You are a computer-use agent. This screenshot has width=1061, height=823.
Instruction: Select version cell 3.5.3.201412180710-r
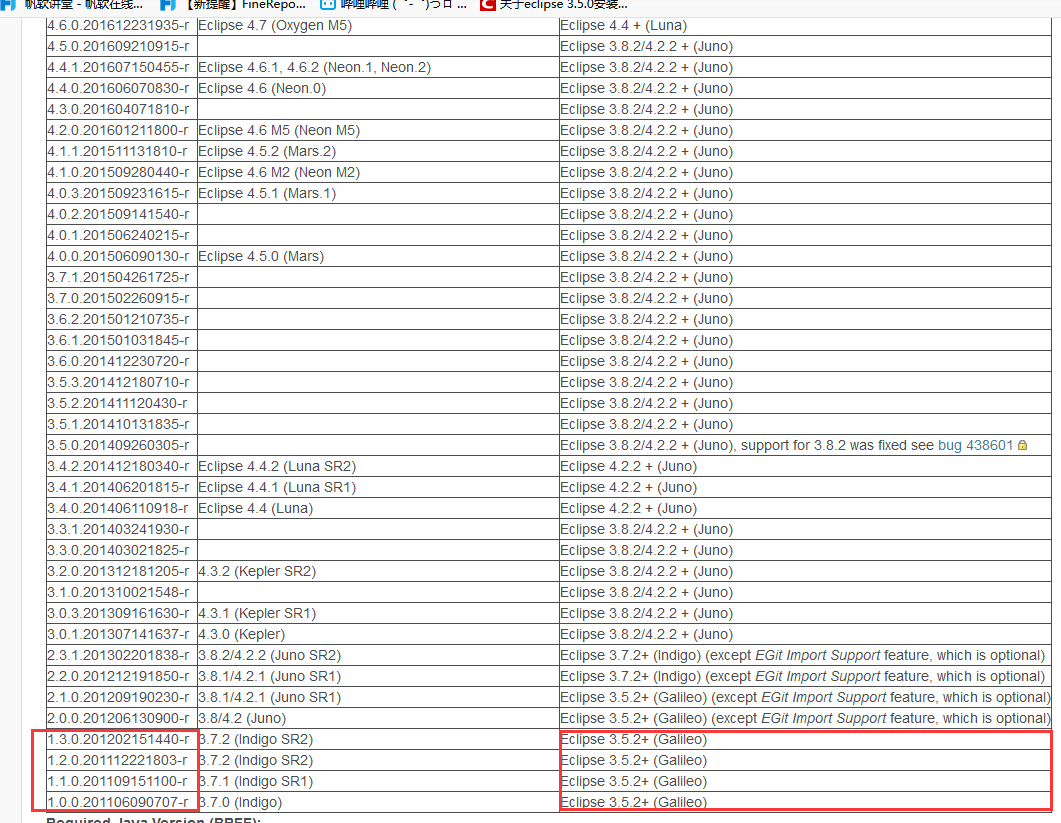[122, 382]
